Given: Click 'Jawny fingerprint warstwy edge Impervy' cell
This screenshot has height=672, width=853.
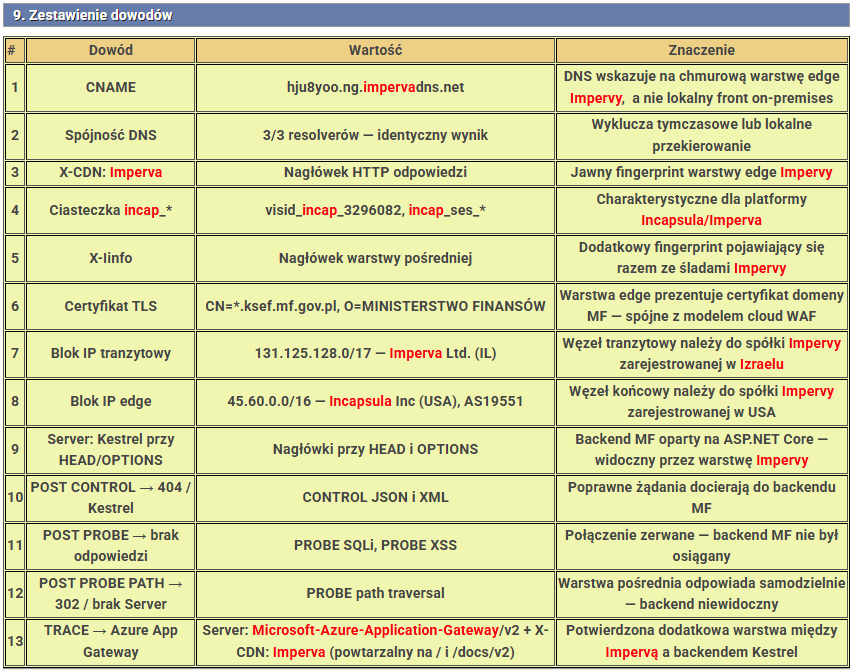Looking at the screenshot, I should tap(702, 172).
